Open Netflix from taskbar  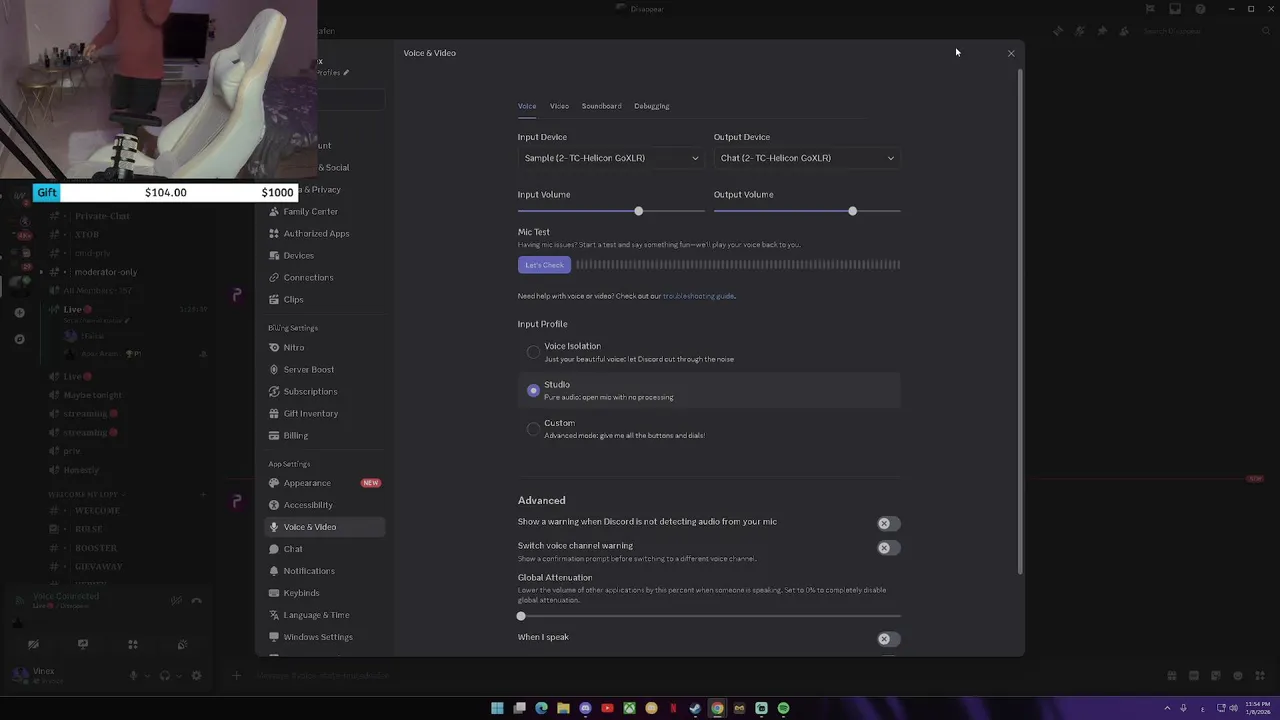pyautogui.click(x=673, y=708)
